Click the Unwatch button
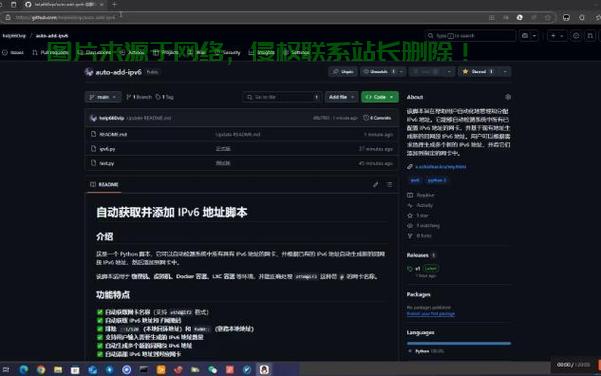This screenshot has height=376, width=601. pyautogui.click(x=378, y=72)
